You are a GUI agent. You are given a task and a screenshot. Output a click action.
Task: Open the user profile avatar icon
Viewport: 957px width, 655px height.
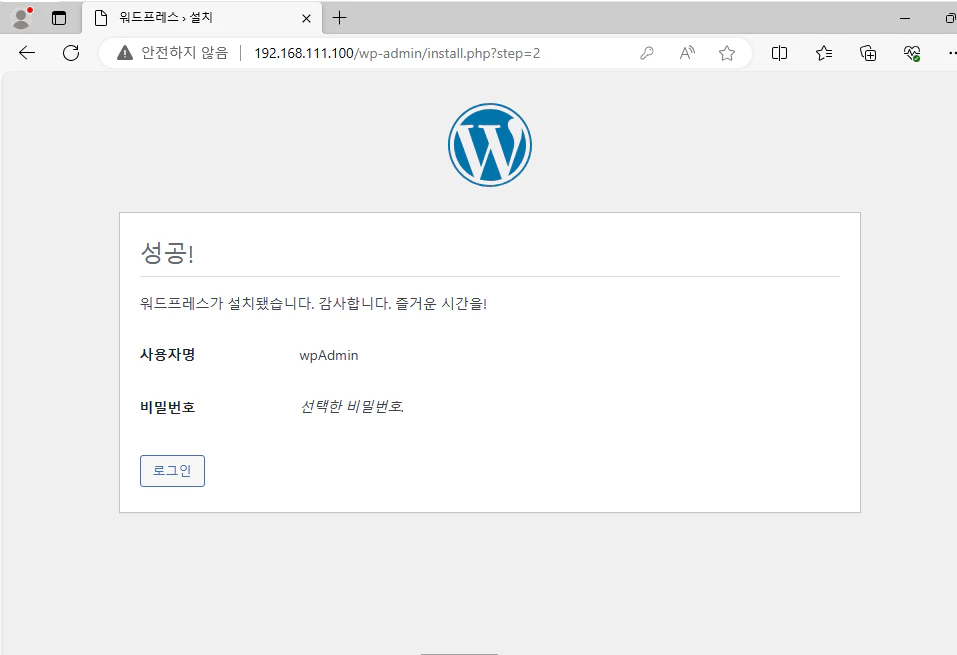tap(22, 18)
